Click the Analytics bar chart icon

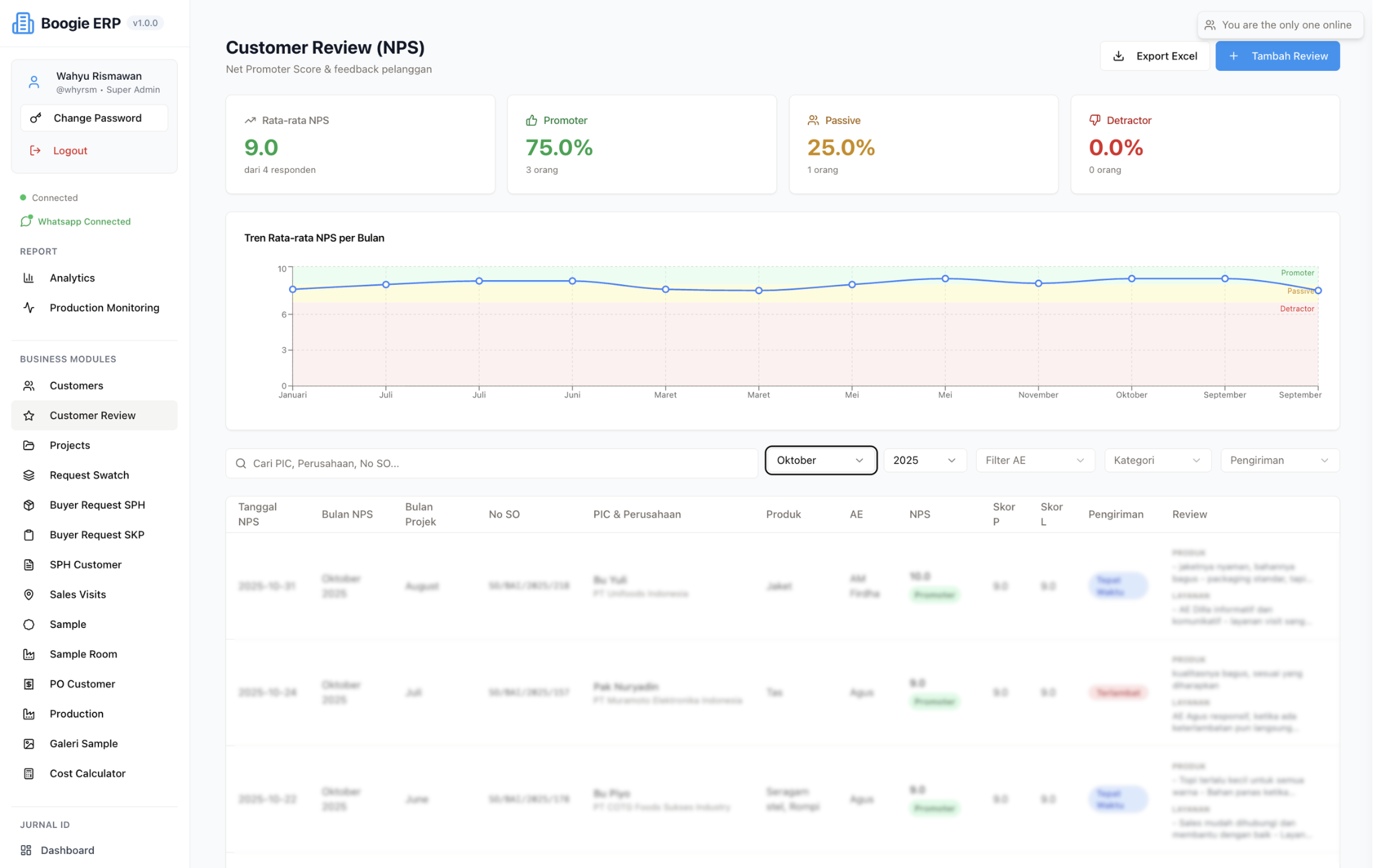pyautogui.click(x=29, y=277)
